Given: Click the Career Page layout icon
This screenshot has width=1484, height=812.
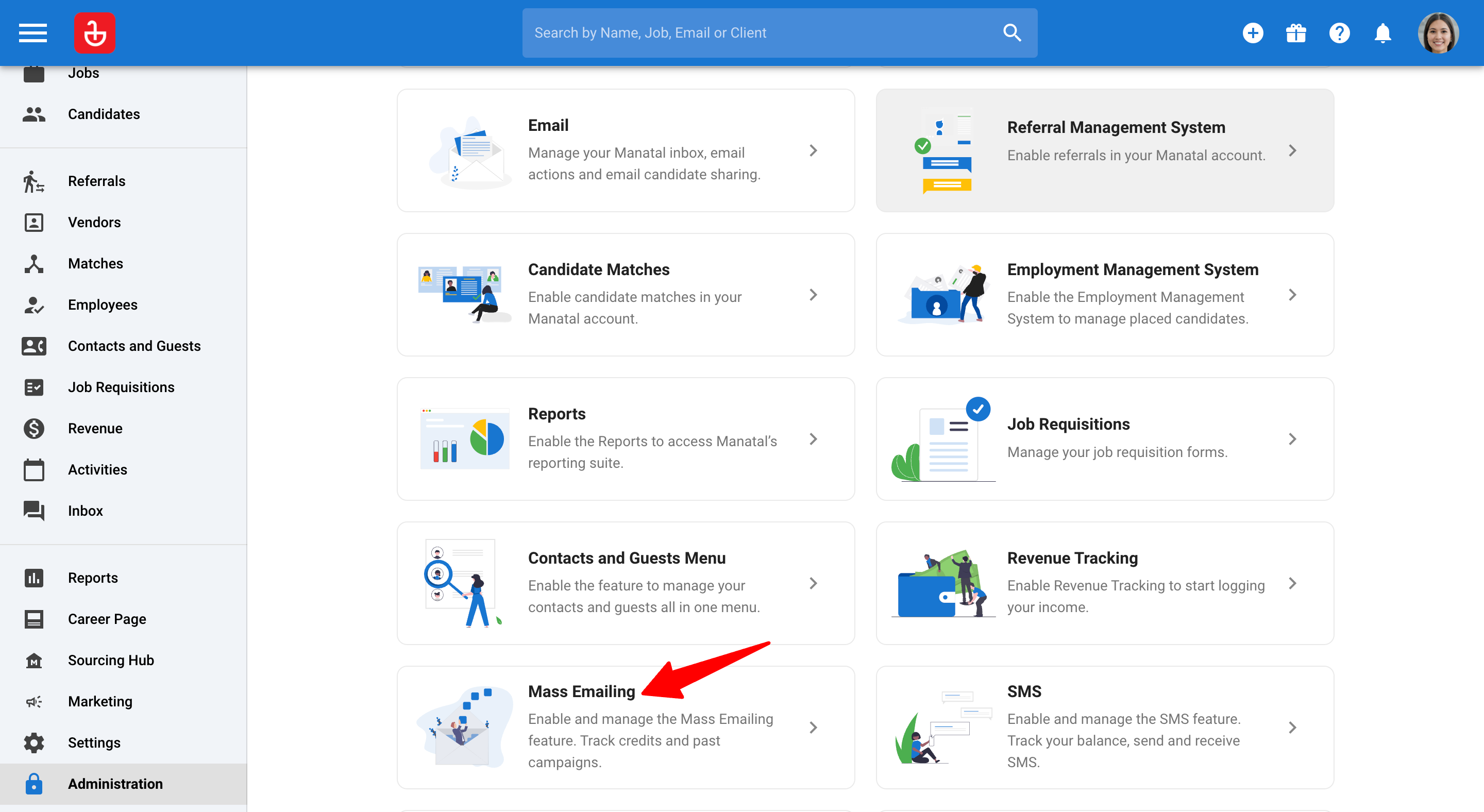Looking at the screenshot, I should point(34,619).
